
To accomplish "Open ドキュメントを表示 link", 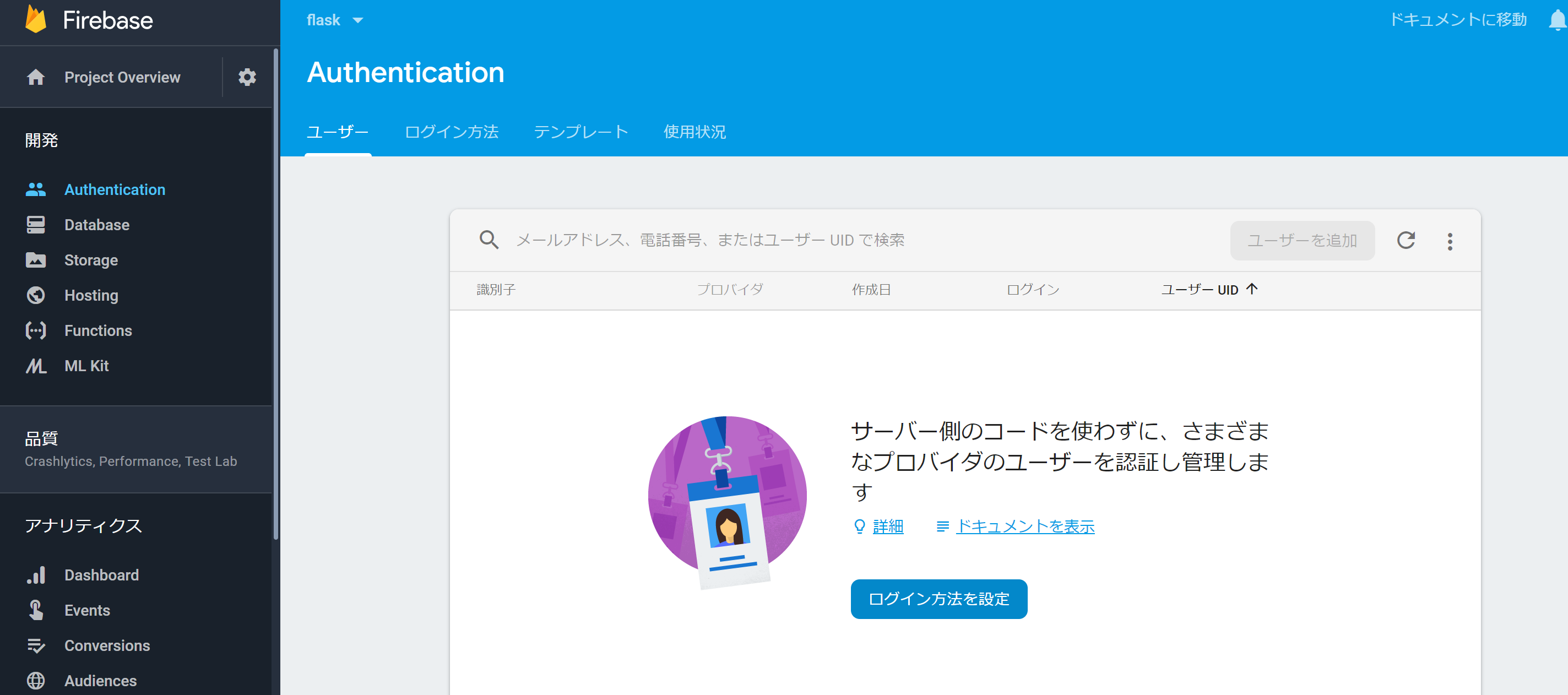I will click(1025, 526).
